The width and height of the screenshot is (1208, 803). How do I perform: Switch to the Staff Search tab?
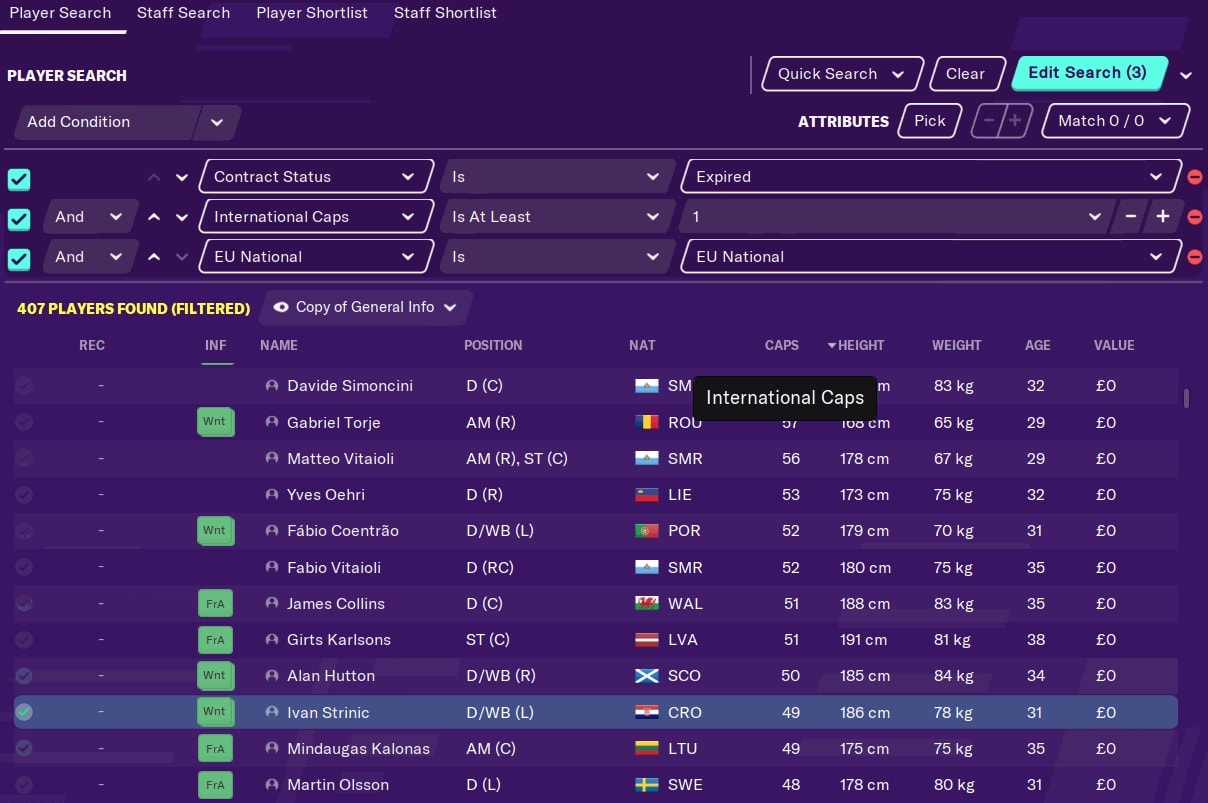183,13
